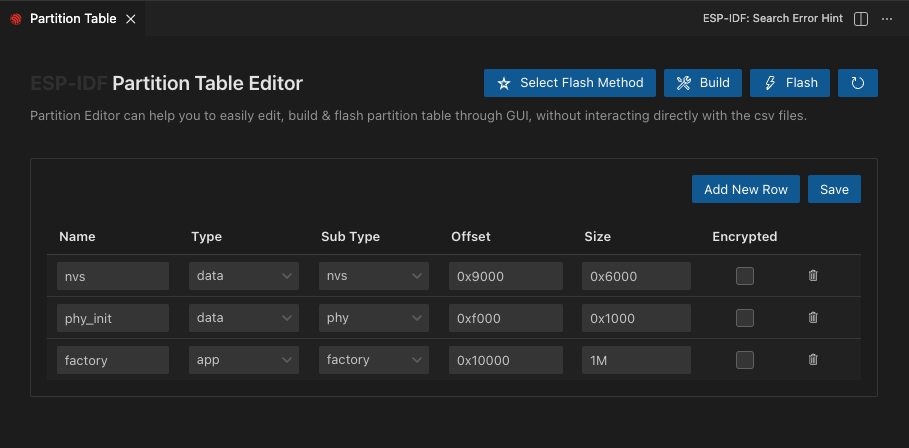Click the Select Flash Method button
Viewport: 909px width, 448px height.
pyautogui.click(x=570, y=83)
